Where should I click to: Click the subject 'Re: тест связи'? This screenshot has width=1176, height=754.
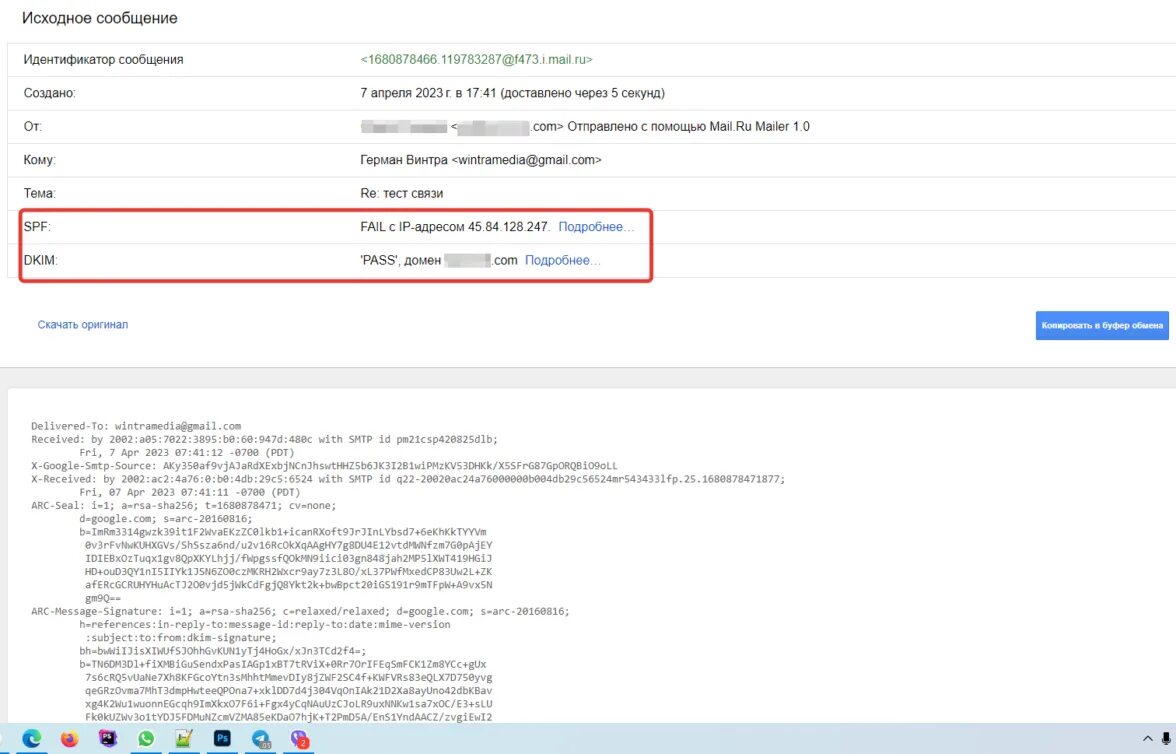coord(401,194)
